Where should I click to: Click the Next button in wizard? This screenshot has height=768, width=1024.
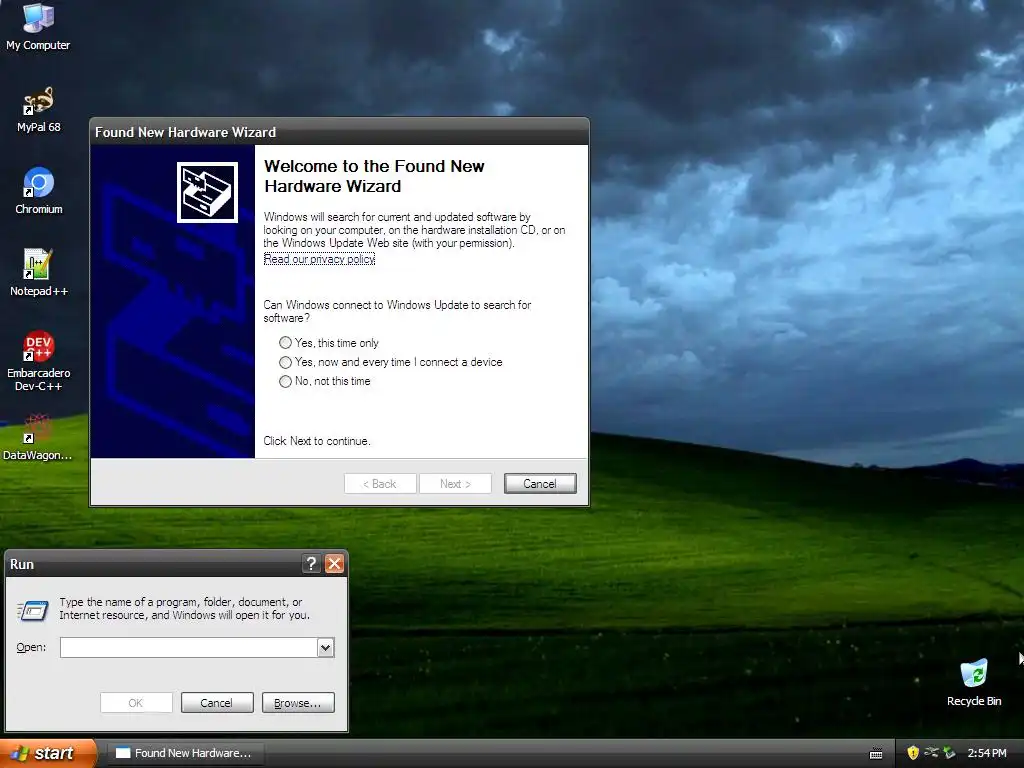click(455, 483)
